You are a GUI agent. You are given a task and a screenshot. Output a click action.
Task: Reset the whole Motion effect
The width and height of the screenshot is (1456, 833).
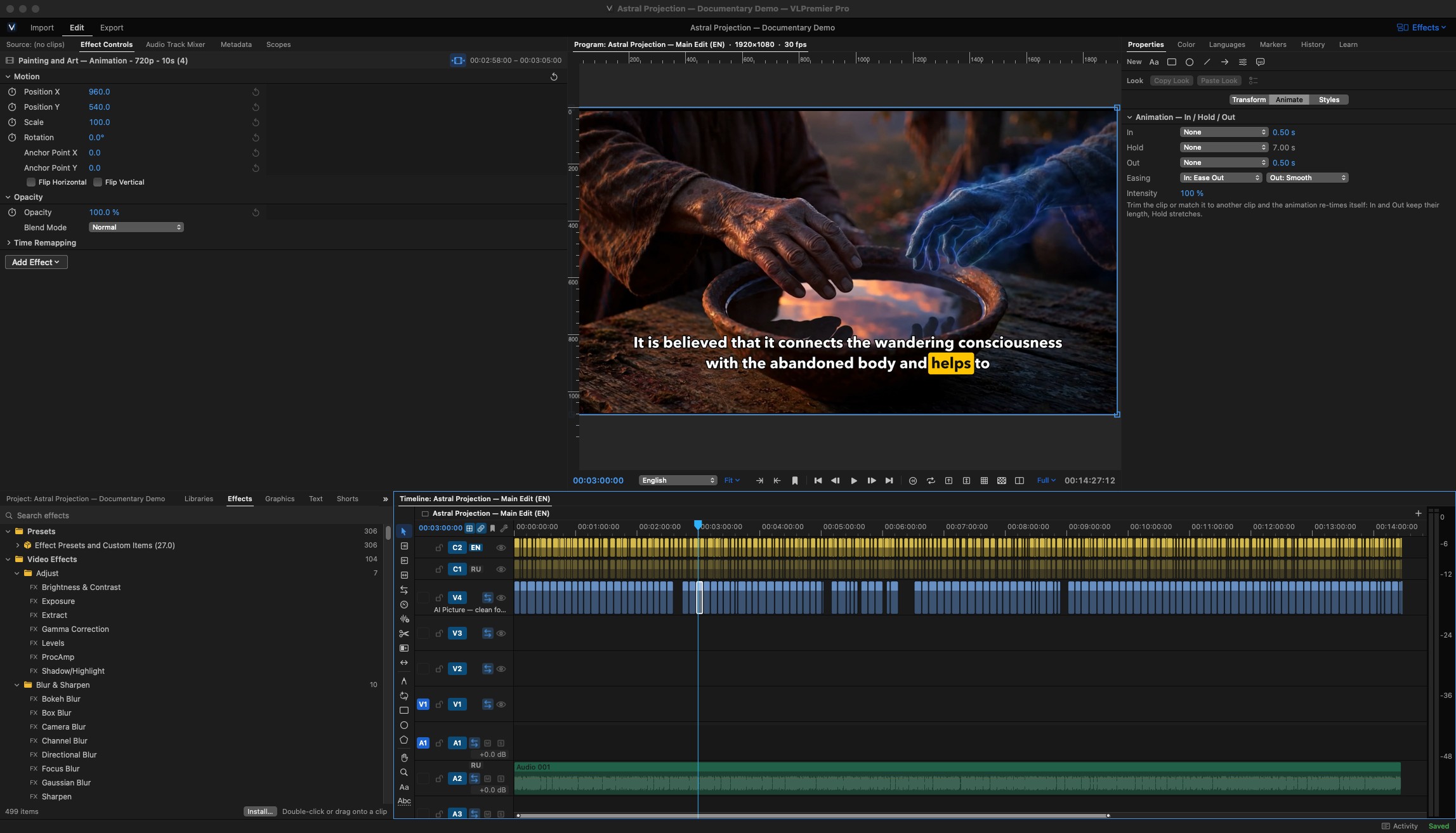(x=554, y=77)
